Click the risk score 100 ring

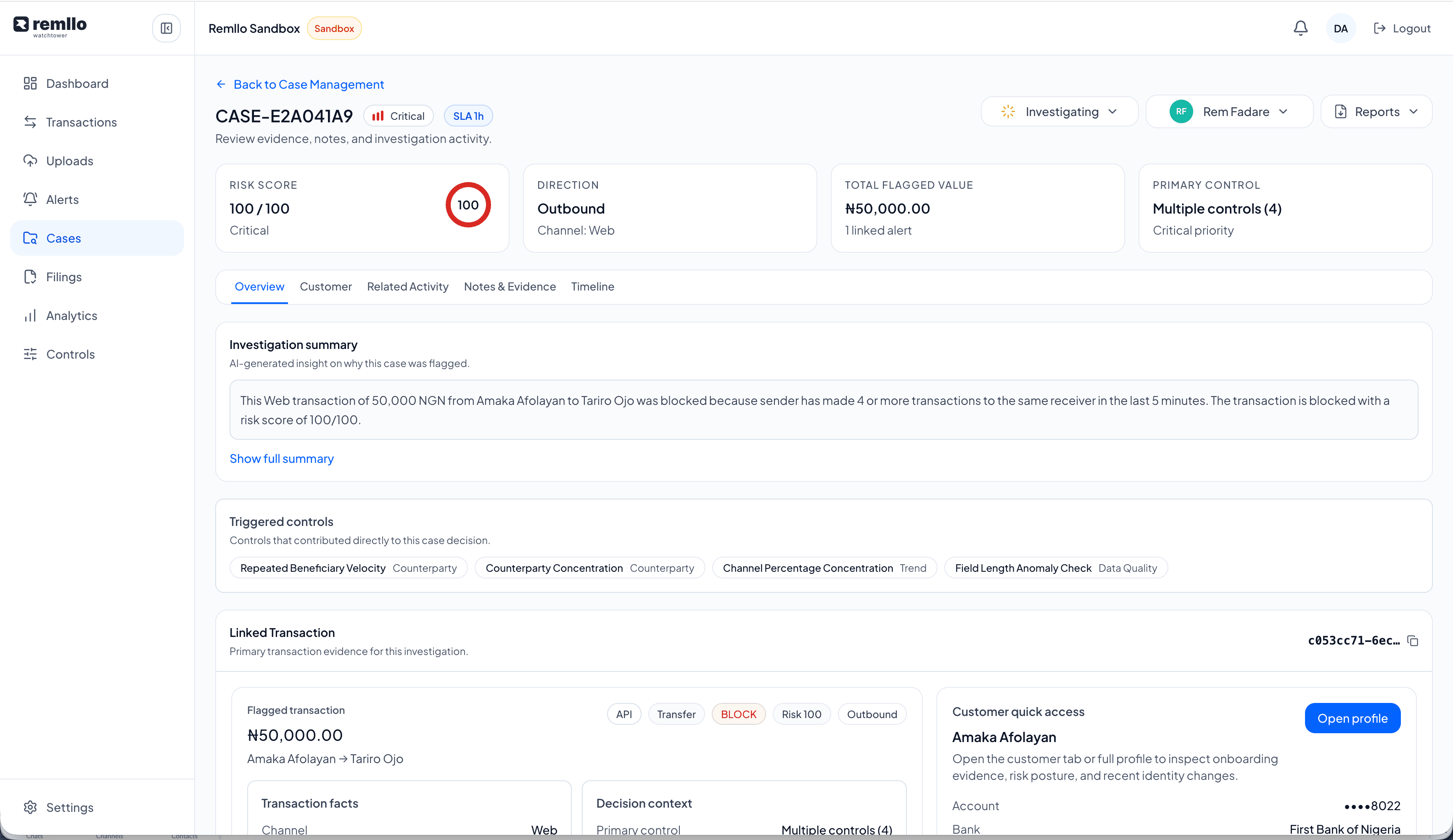468,205
